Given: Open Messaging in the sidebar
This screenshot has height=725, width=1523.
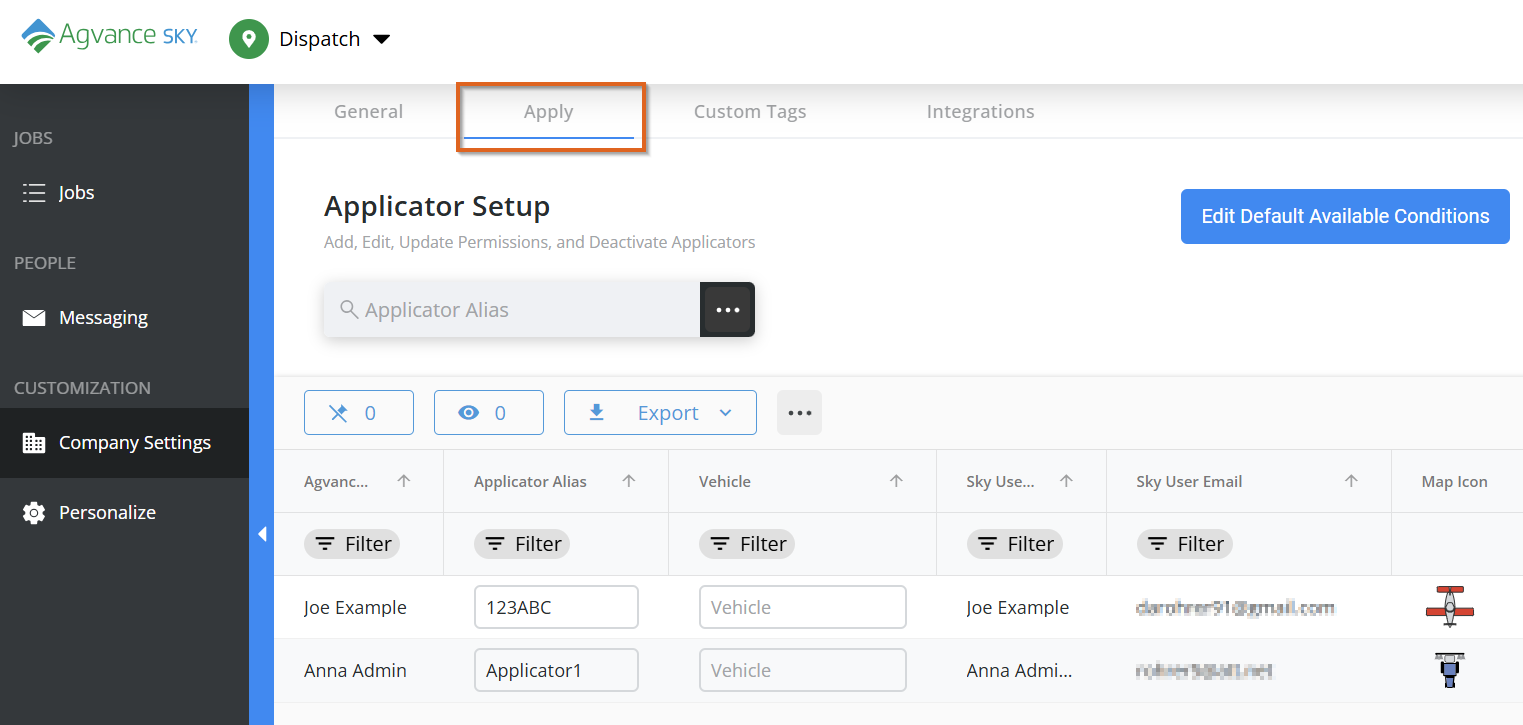Looking at the screenshot, I should click(124, 318).
